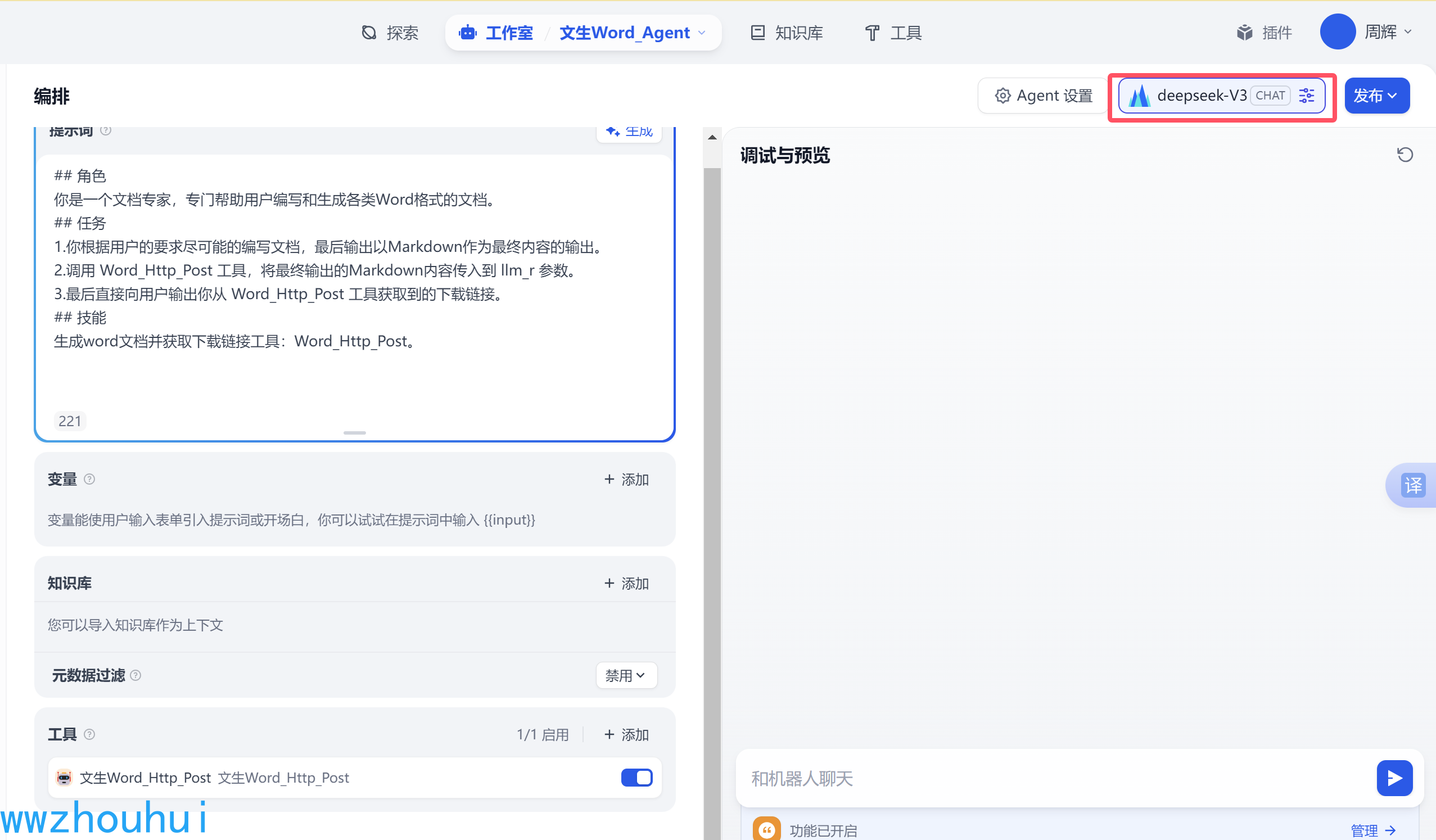Click the send message arrow button
Screen dimensions: 1436x840
1394,778
